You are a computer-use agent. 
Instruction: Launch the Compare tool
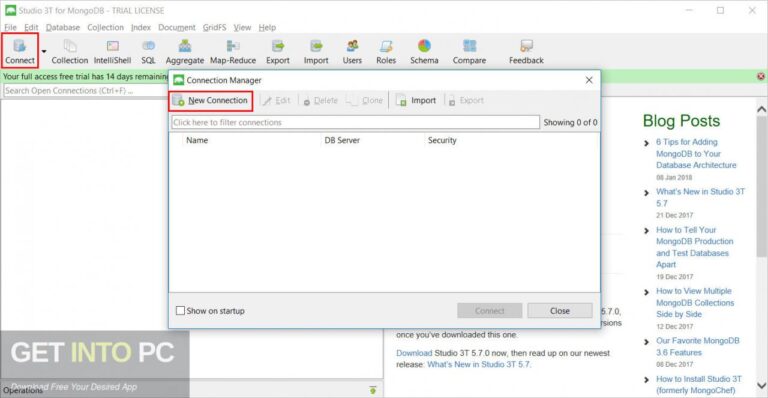(x=469, y=51)
